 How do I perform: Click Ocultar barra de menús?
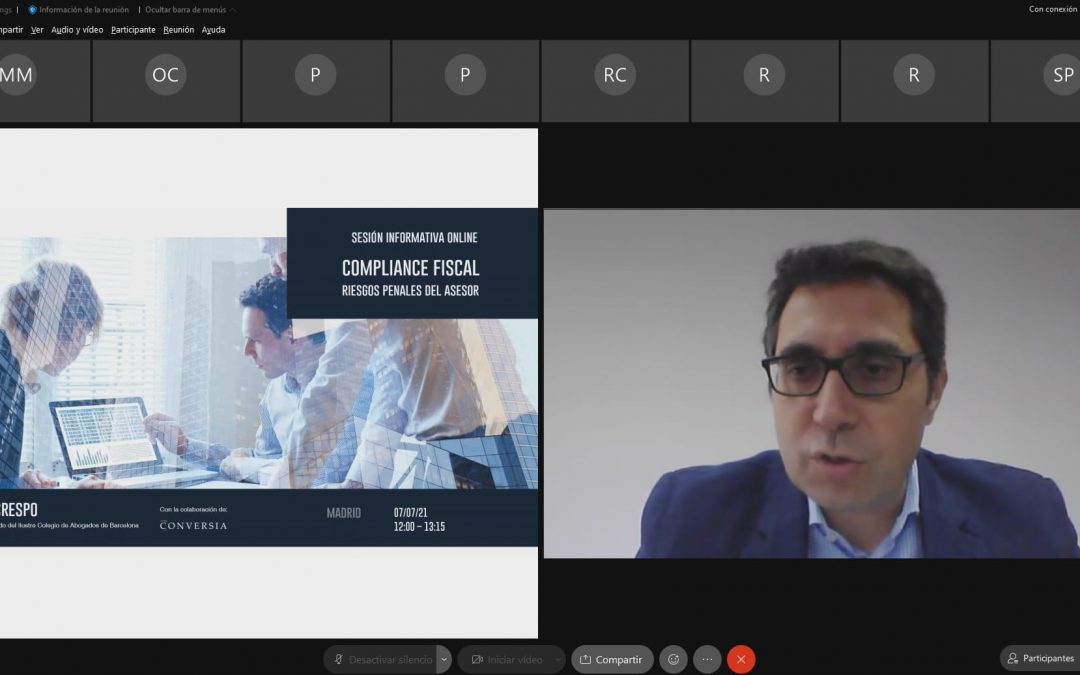pyautogui.click(x=190, y=10)
